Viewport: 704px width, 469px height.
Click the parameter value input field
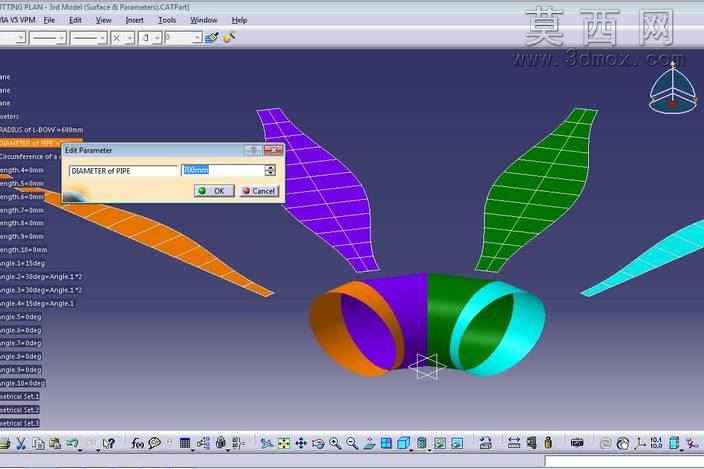click(x=223, y=170)
